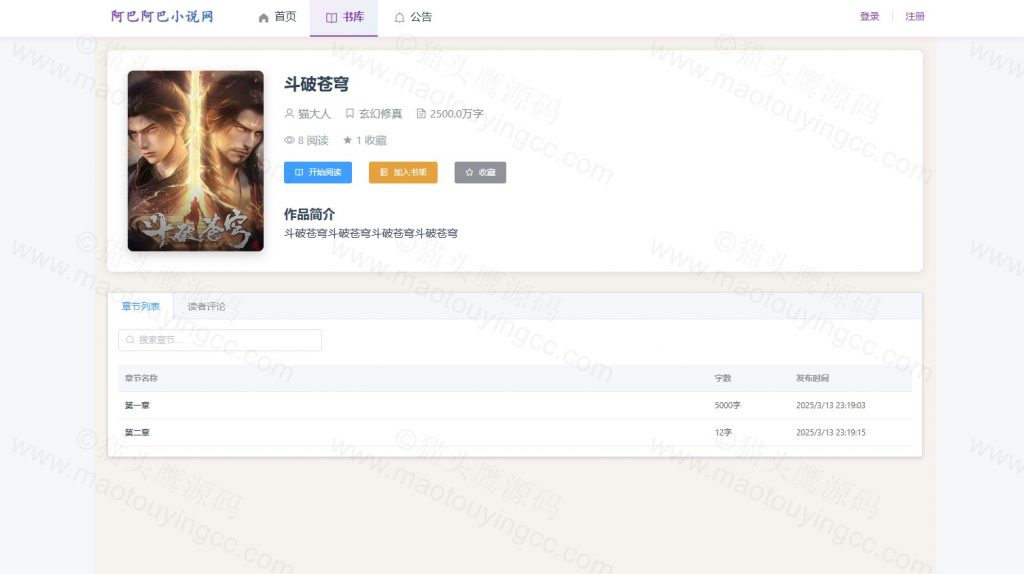Click the book icon beside 书库
This screenshot has width=1024, height=574.
coord(331,18)
